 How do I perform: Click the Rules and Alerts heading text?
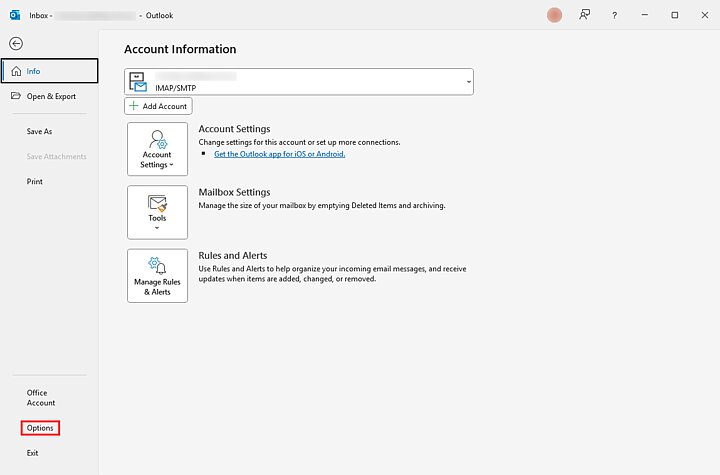pyautogui.click(x=232, y=255)
